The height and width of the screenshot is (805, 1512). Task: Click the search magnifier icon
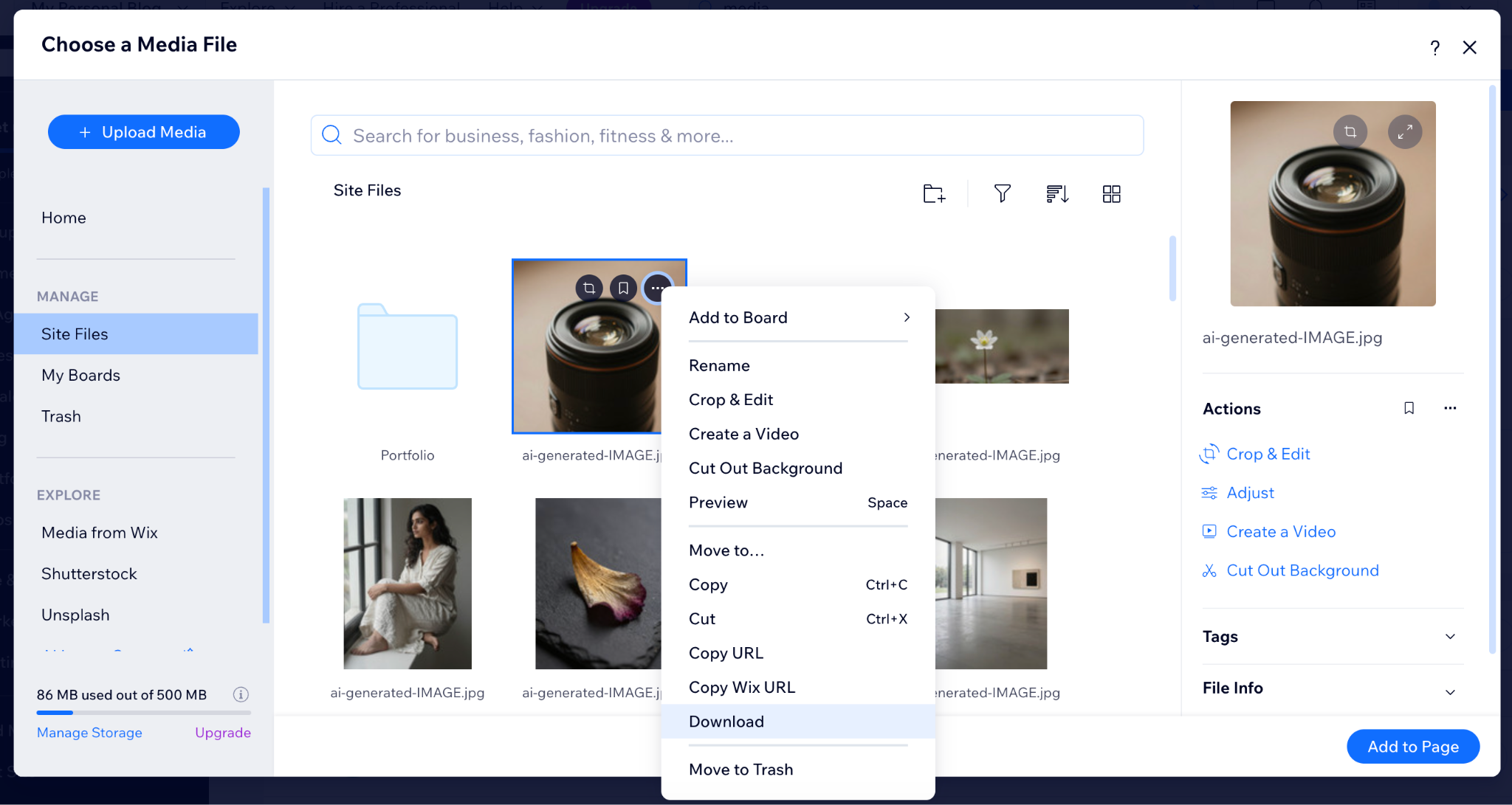click(331, 135)
